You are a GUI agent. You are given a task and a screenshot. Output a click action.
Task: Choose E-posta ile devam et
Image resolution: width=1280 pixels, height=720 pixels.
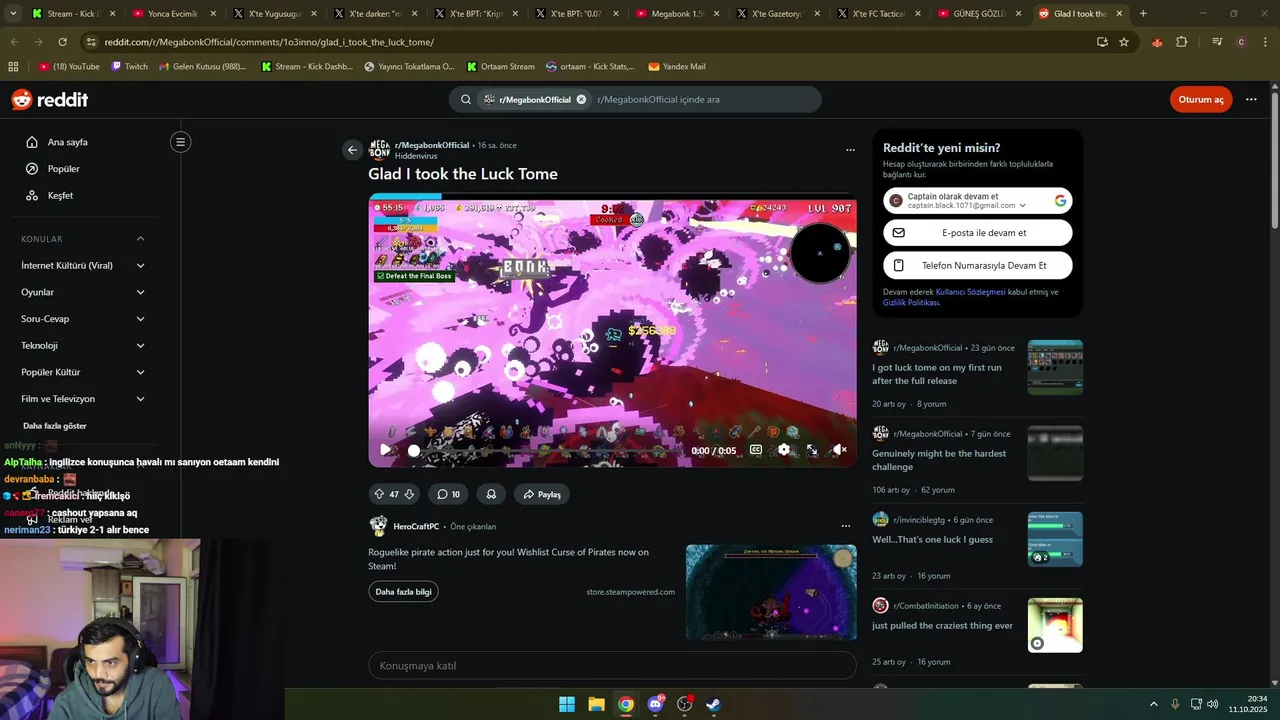coord(978,233)
